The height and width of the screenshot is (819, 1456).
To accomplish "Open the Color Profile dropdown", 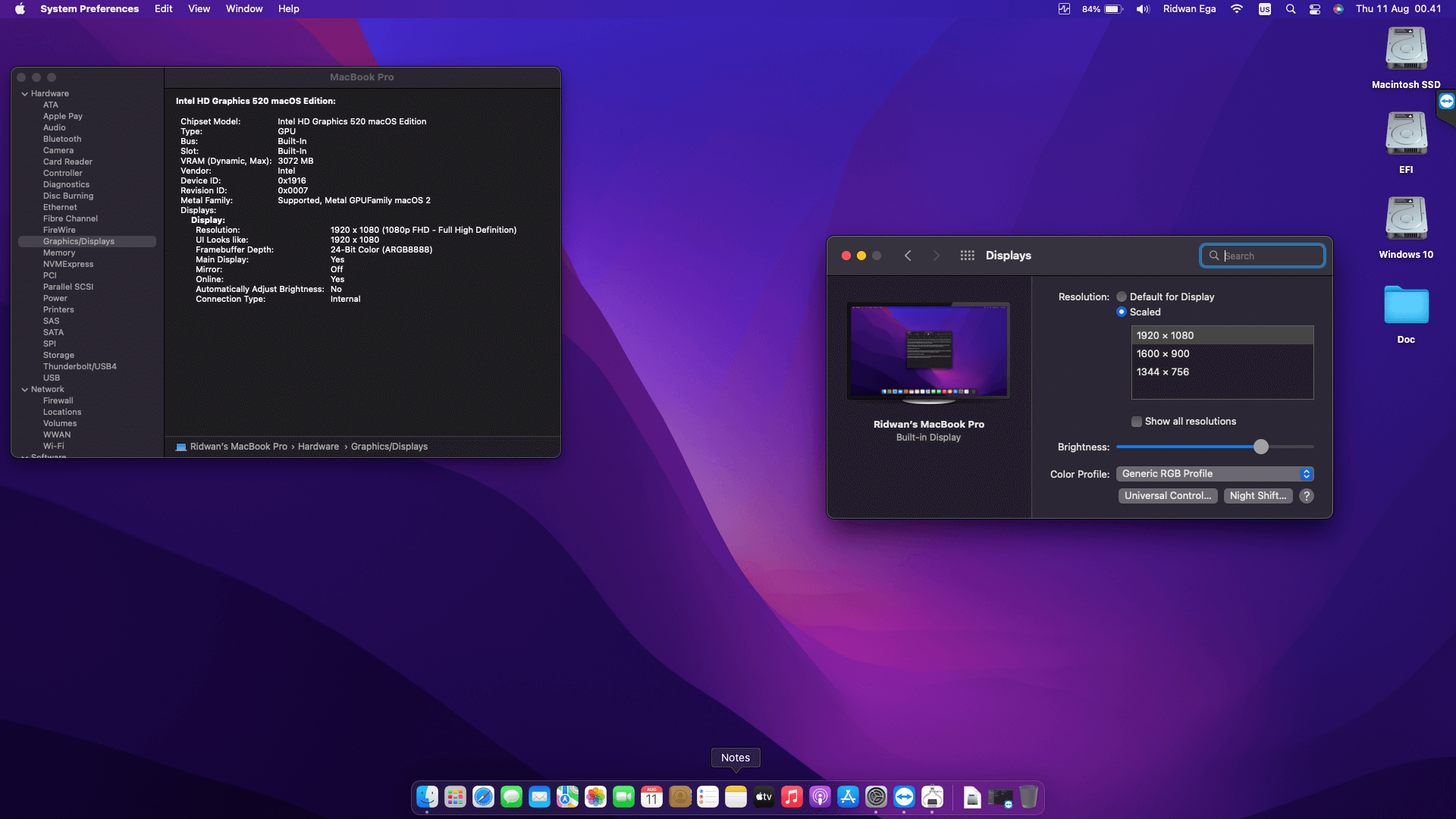I will [1215, 474].
